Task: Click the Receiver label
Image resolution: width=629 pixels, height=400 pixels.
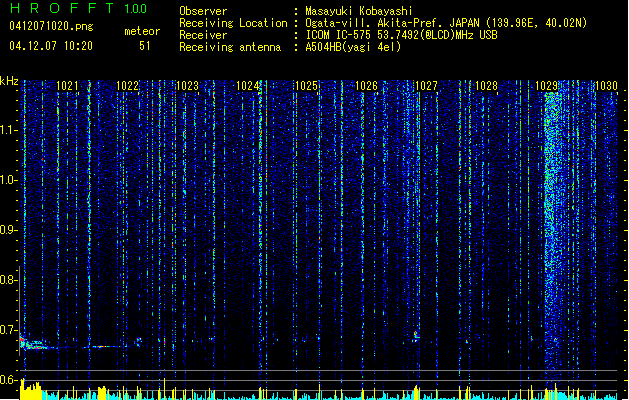Action: [x=203, y=35]
